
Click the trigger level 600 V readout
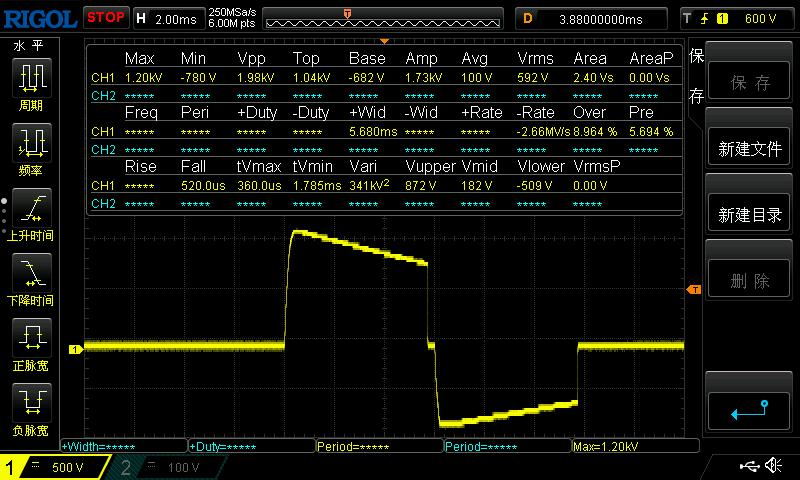[x=760, y=19]
